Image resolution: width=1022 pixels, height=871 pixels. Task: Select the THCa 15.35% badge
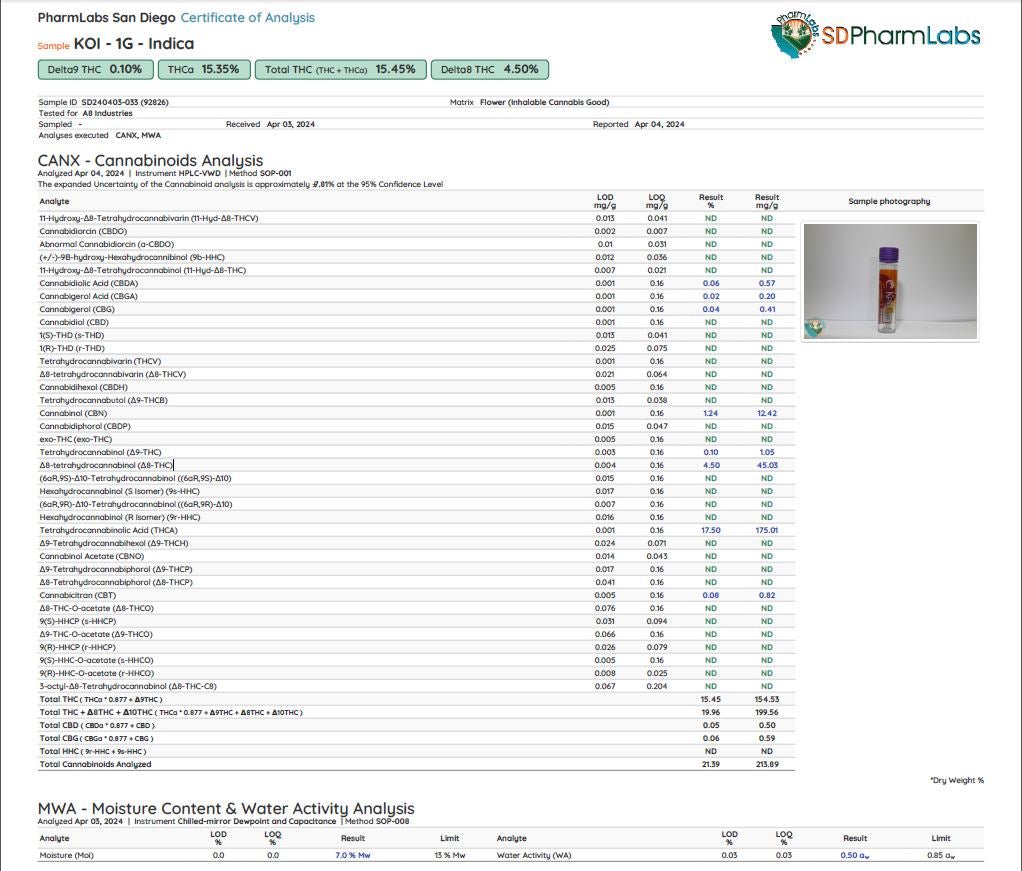click(x=204, y=70)
